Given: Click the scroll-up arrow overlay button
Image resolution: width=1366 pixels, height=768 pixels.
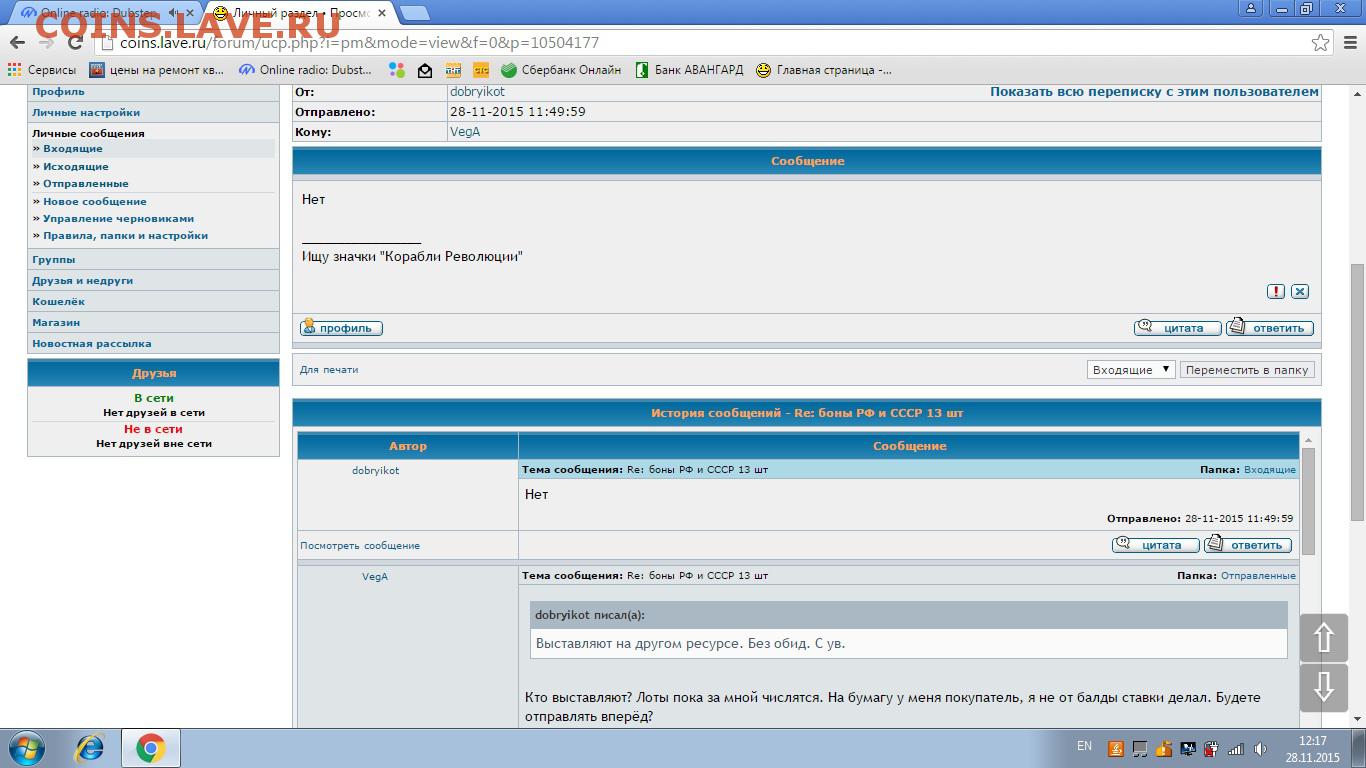Looking at the screenshot, I should (x=1323, y=637).
